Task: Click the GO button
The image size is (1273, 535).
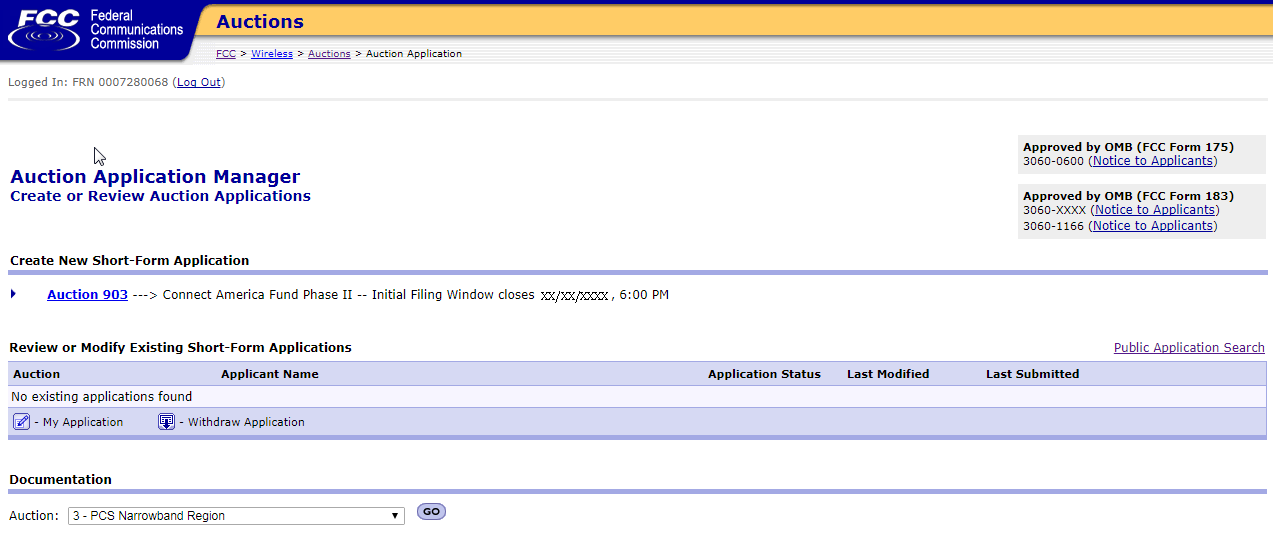Action: click(431, 511)
